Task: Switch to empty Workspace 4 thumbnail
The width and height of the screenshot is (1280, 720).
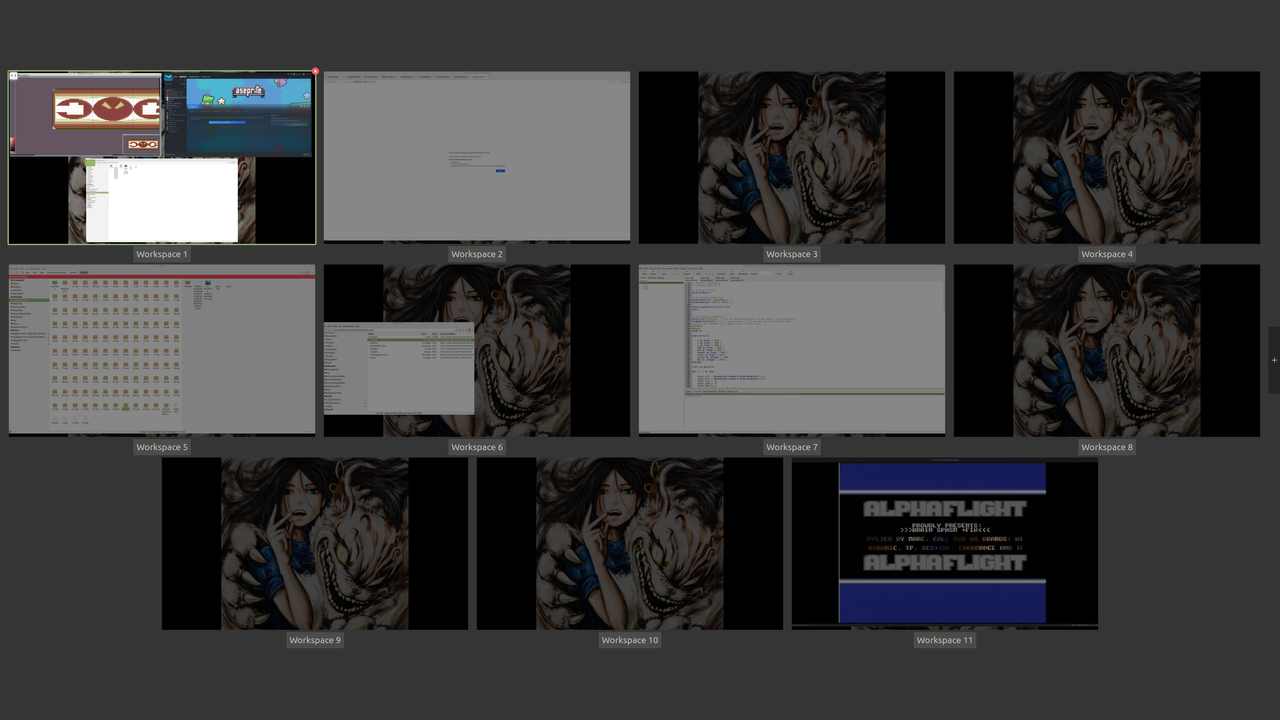Action: tap(1107, 157)
